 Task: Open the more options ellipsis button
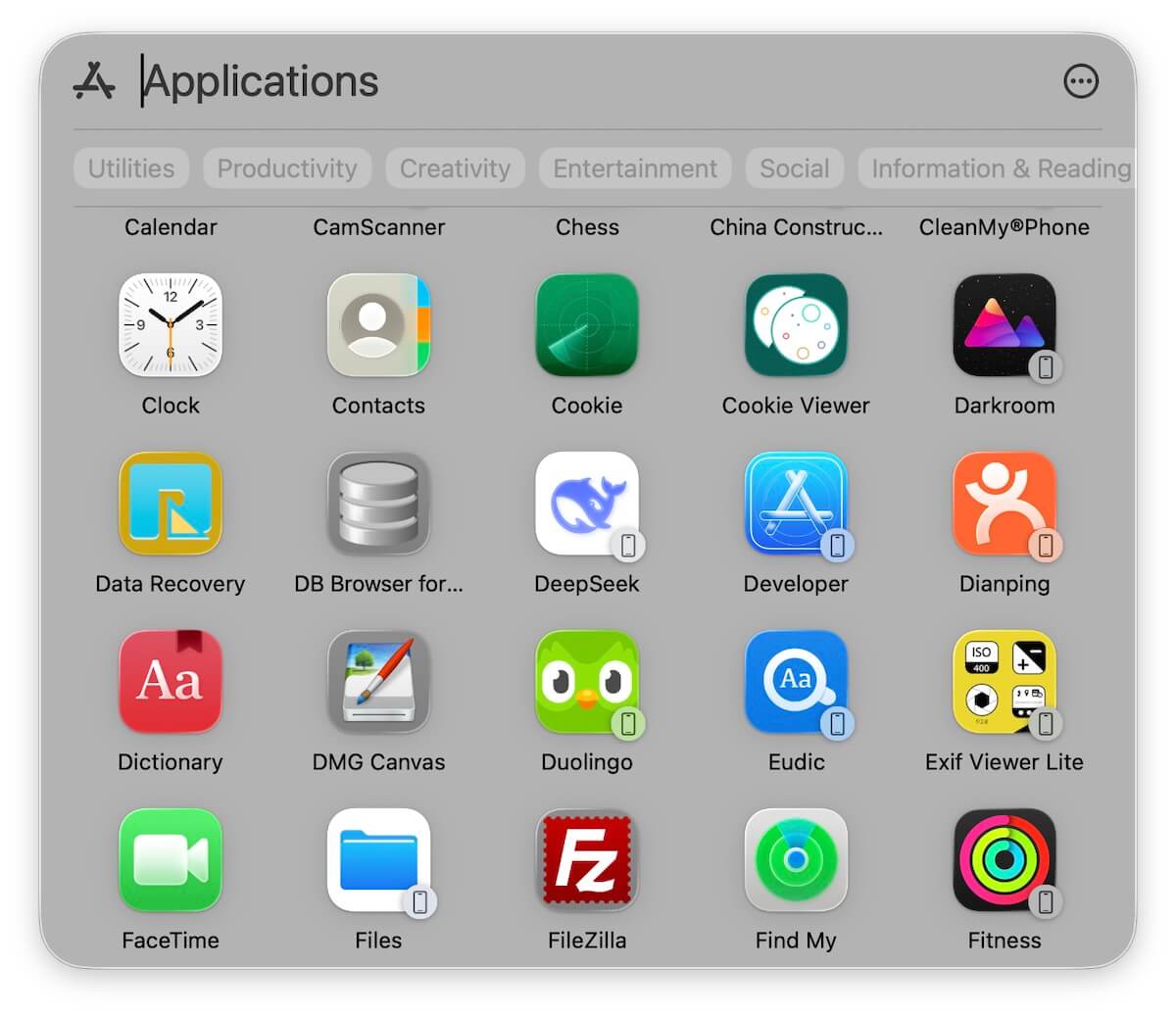point(1081,81)
